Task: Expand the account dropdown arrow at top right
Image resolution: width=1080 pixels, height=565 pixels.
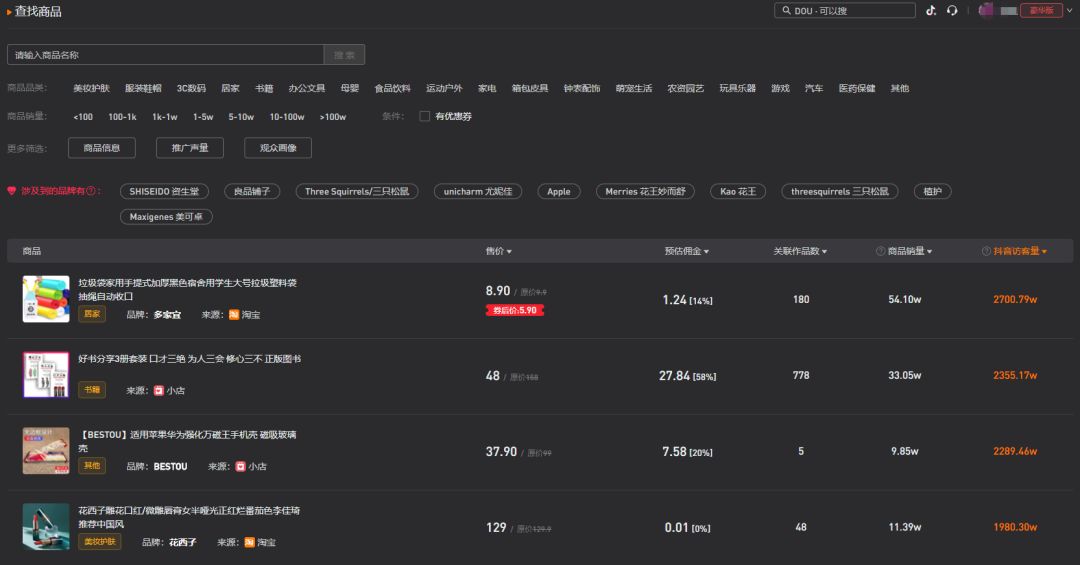Action: pyautogui.click(x=1070, y=10)
